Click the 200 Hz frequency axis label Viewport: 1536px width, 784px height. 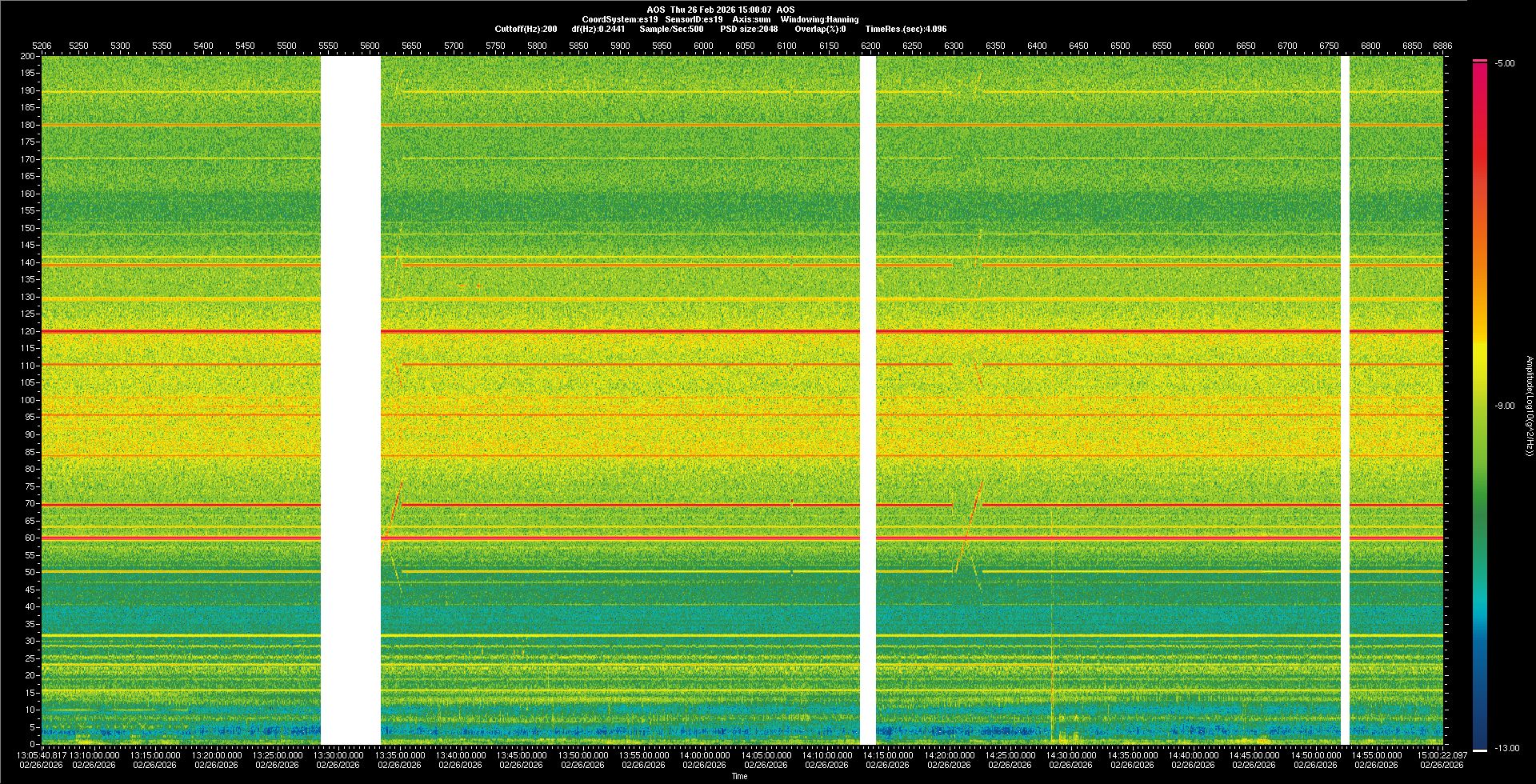pyautogui.click(x=27, y=57)
